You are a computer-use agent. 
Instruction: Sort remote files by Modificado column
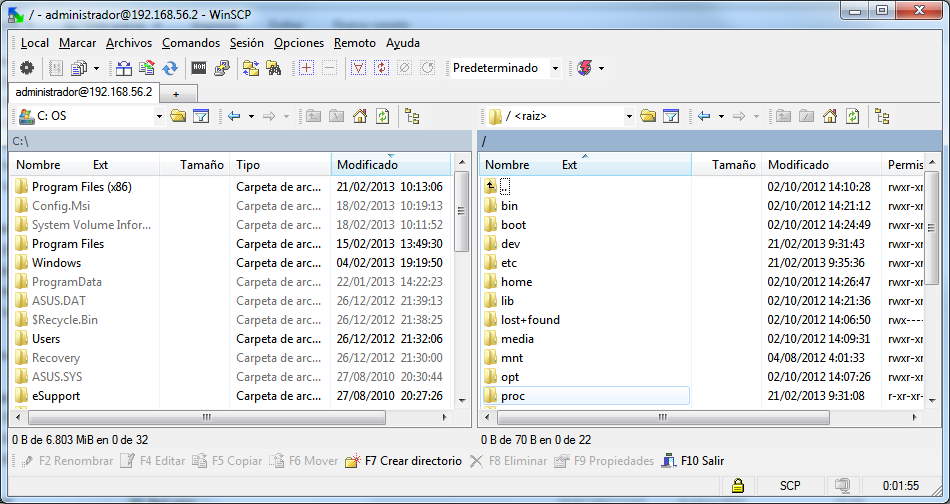click(822, 165)
